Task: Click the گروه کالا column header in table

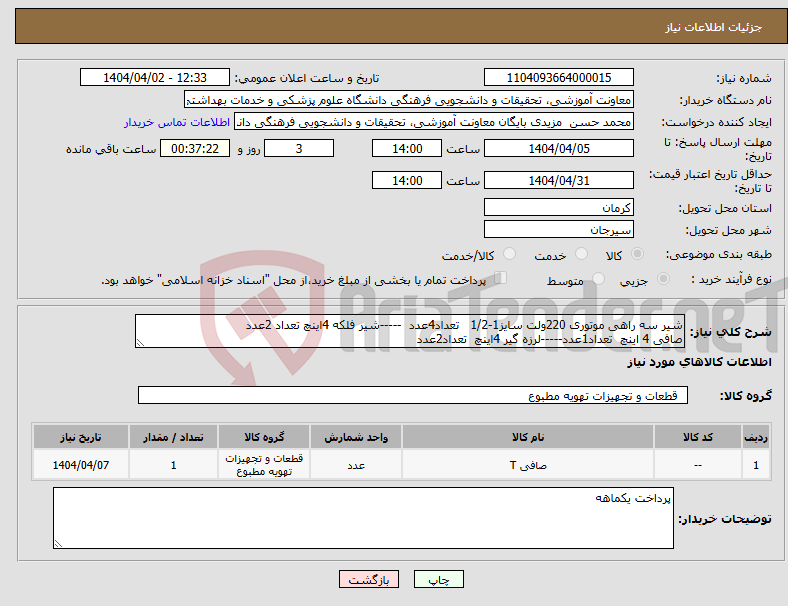Action: pos(264,437)
